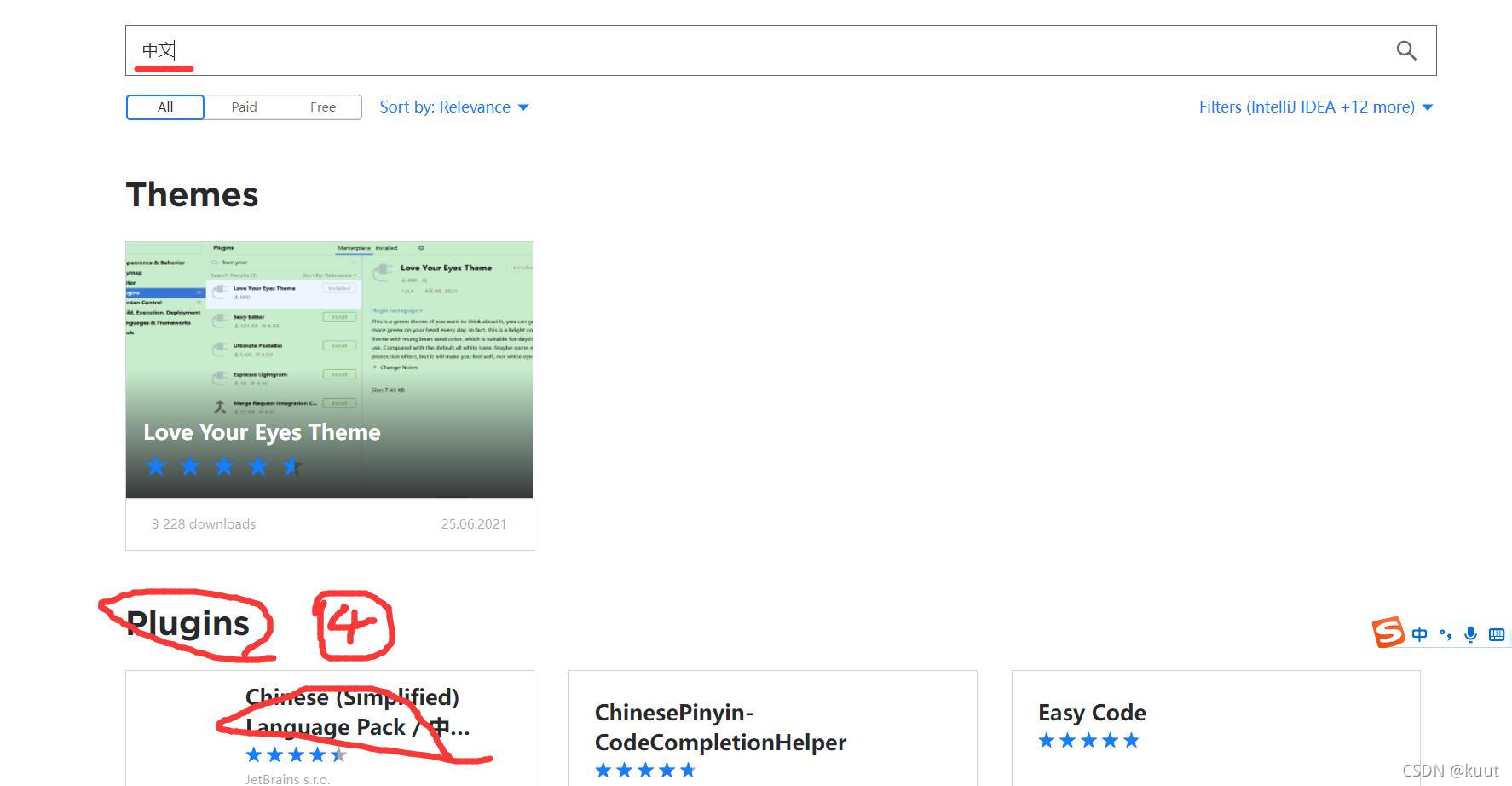Click the JetBrains s.r.o. vendor text
This screenshot has width=1512, height=786.
(x=287, y=779)
